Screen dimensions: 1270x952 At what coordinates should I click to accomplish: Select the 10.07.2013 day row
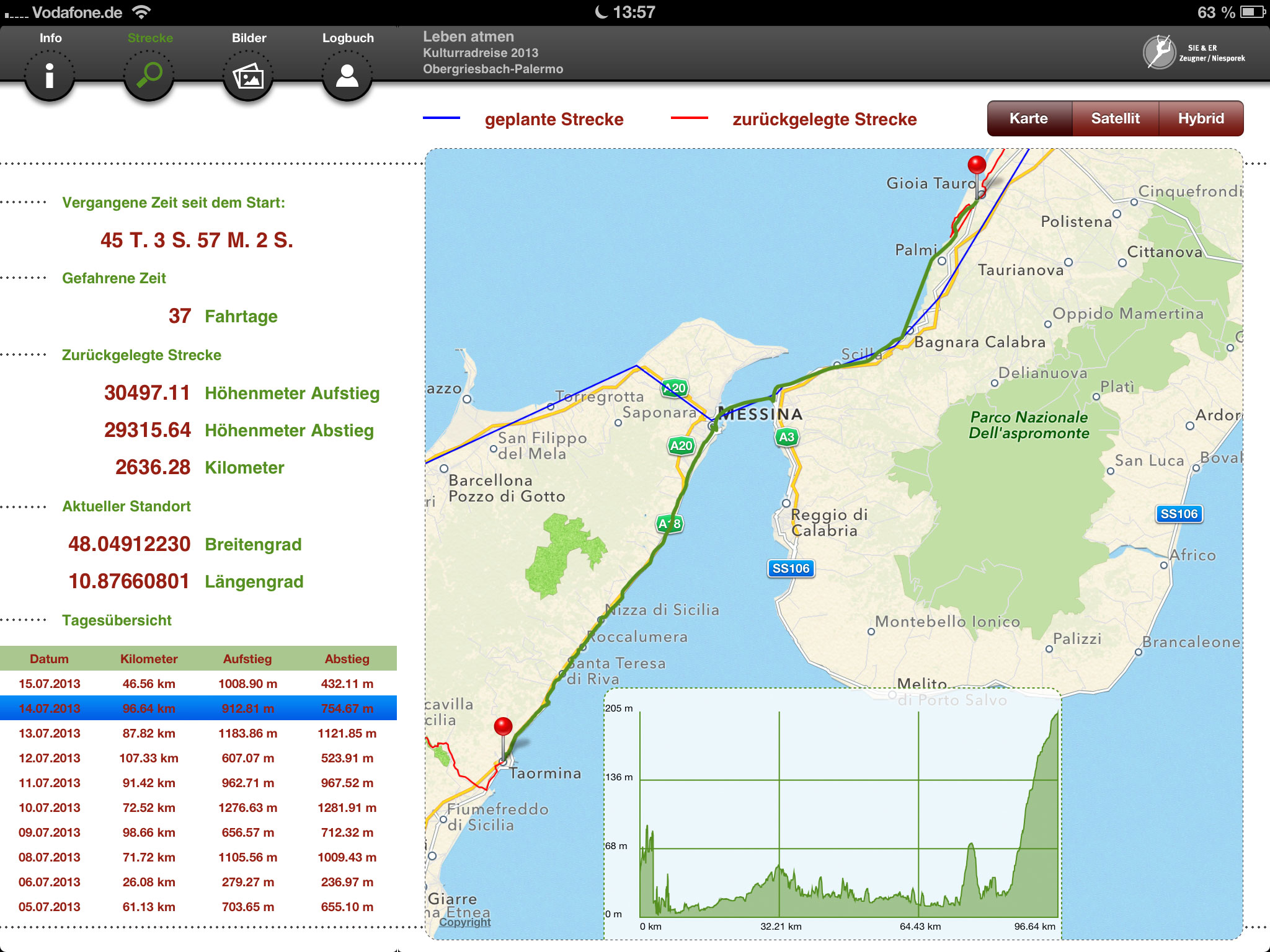tap(198, 808)
